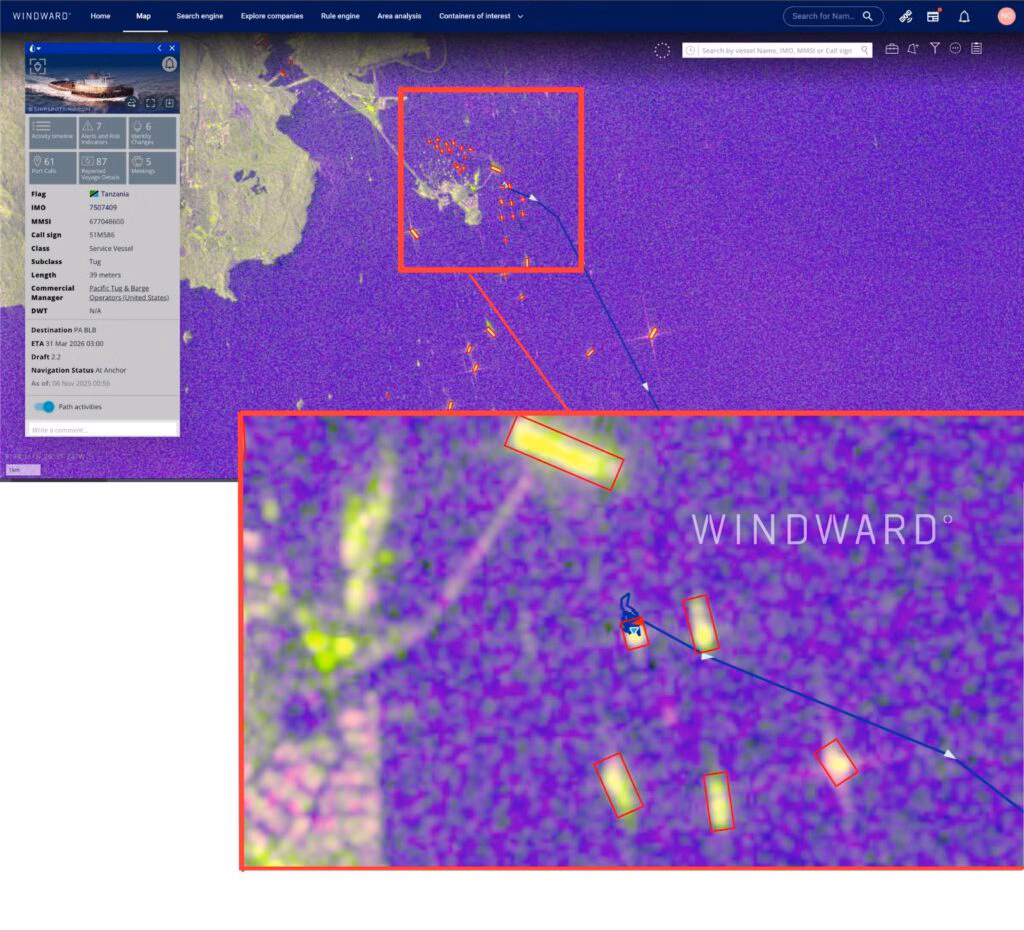Open the briefcase icon on map toolbar

point(891,48)
